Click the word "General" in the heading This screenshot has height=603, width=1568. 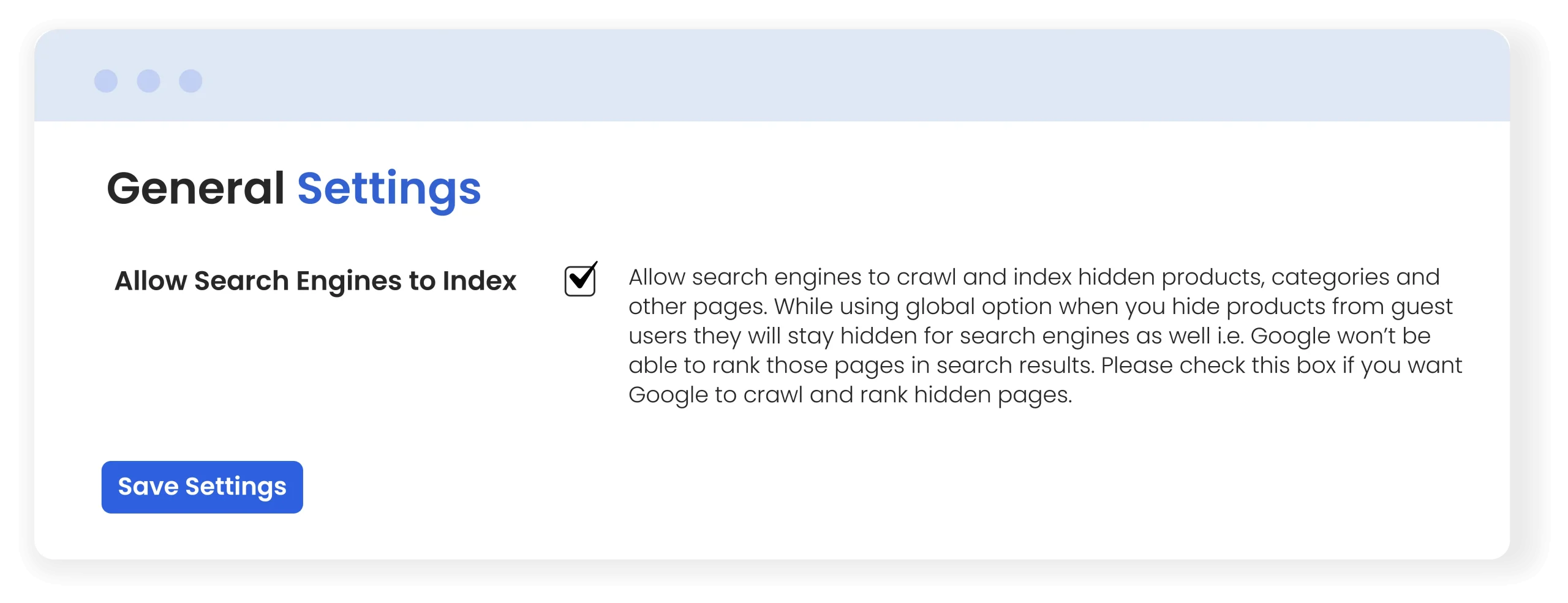click(195, 188)
